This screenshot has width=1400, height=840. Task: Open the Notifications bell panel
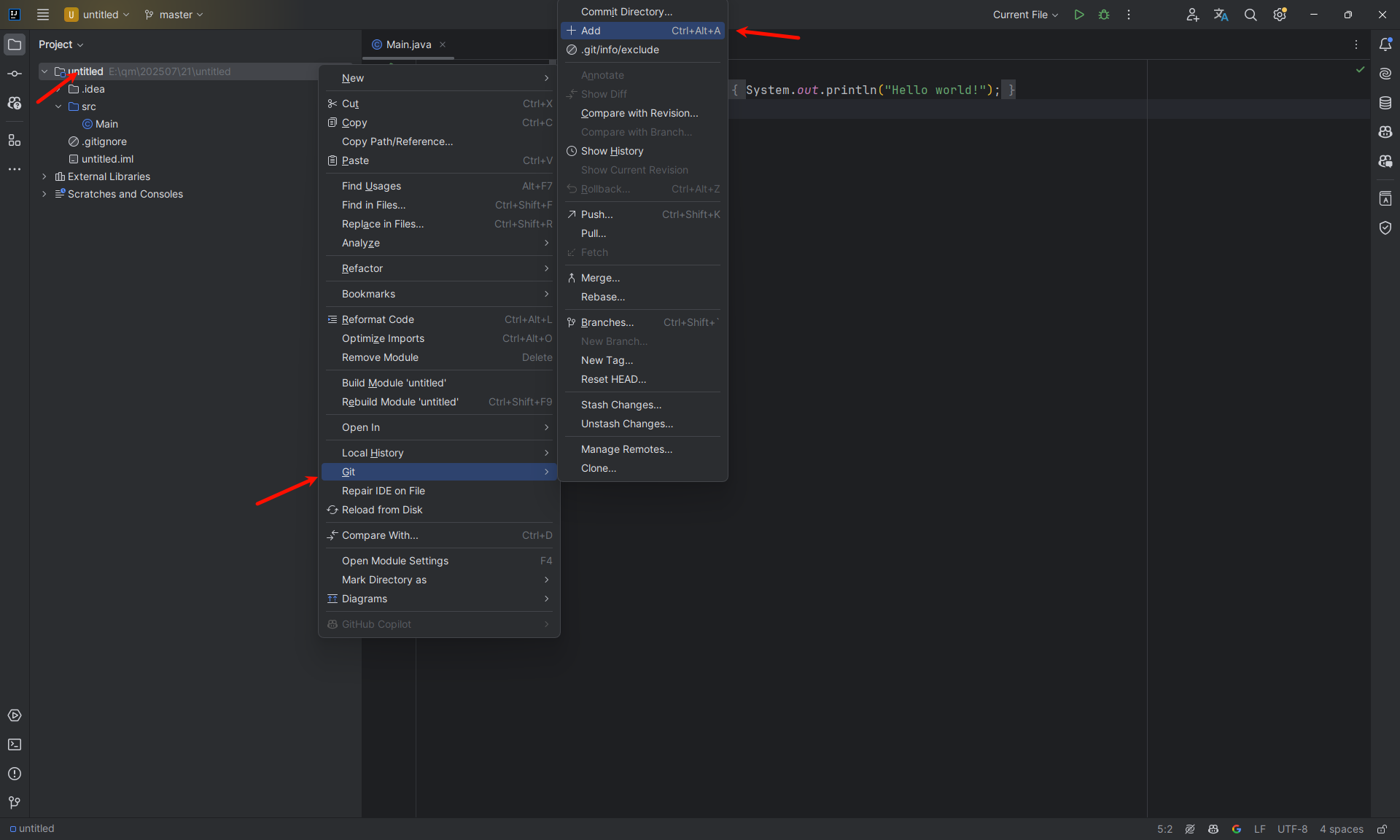(1385, 44)
